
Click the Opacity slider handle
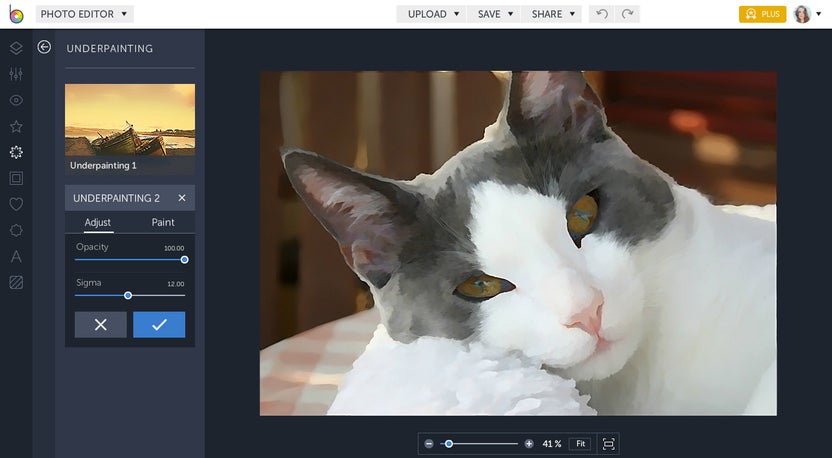pyautogui.click(x=184, y=260)
